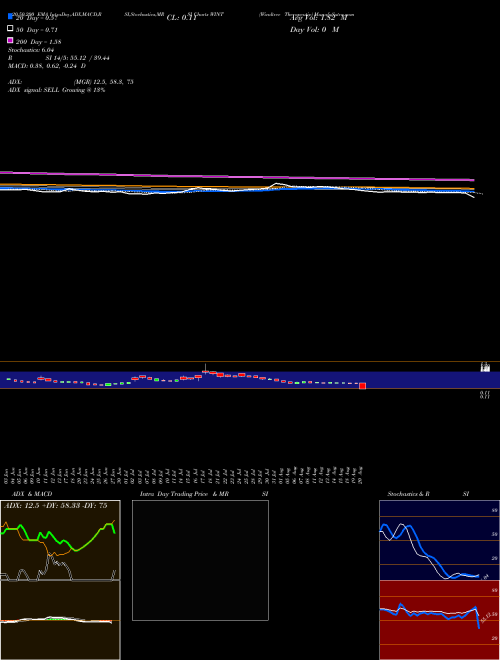Open the blue Stochastics chart panel
This screenshot has height=660, width=500.
click(439, 540)
